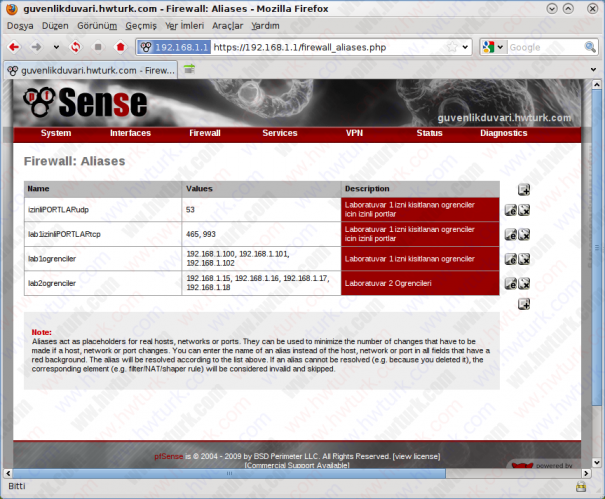The image size is (605, 499).
Task: Open the System navigation menu
Action: [56, 133]
